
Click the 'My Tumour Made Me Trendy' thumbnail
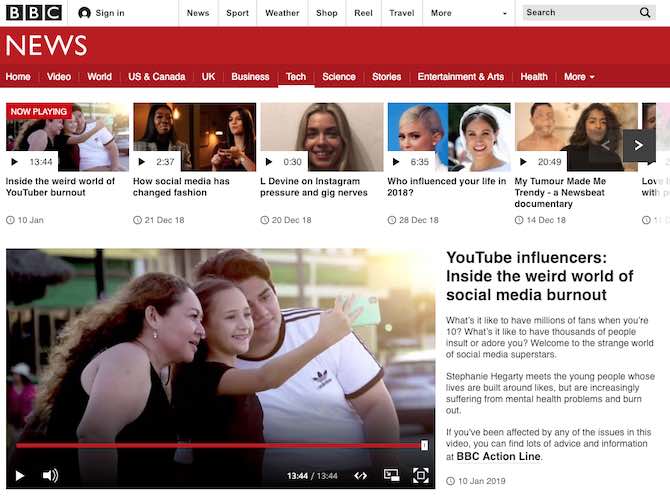tap(576, 137)
